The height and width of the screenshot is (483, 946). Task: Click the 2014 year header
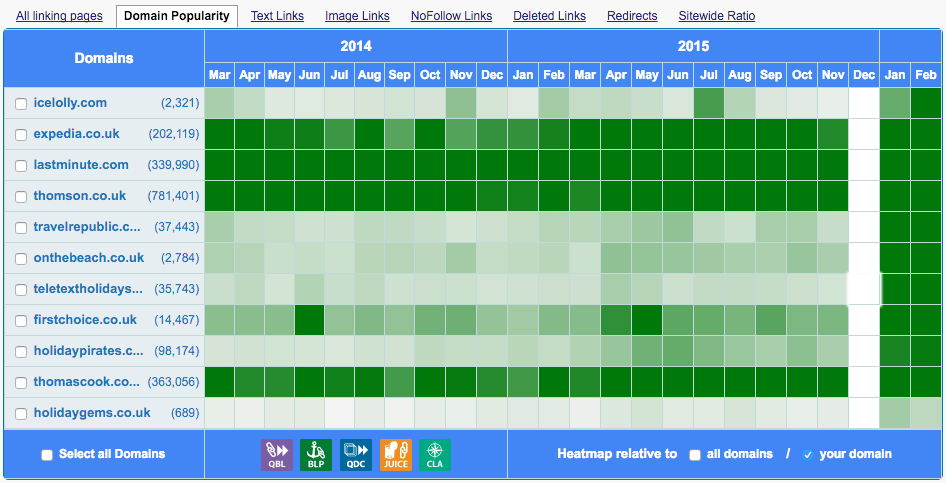(356, 46)
